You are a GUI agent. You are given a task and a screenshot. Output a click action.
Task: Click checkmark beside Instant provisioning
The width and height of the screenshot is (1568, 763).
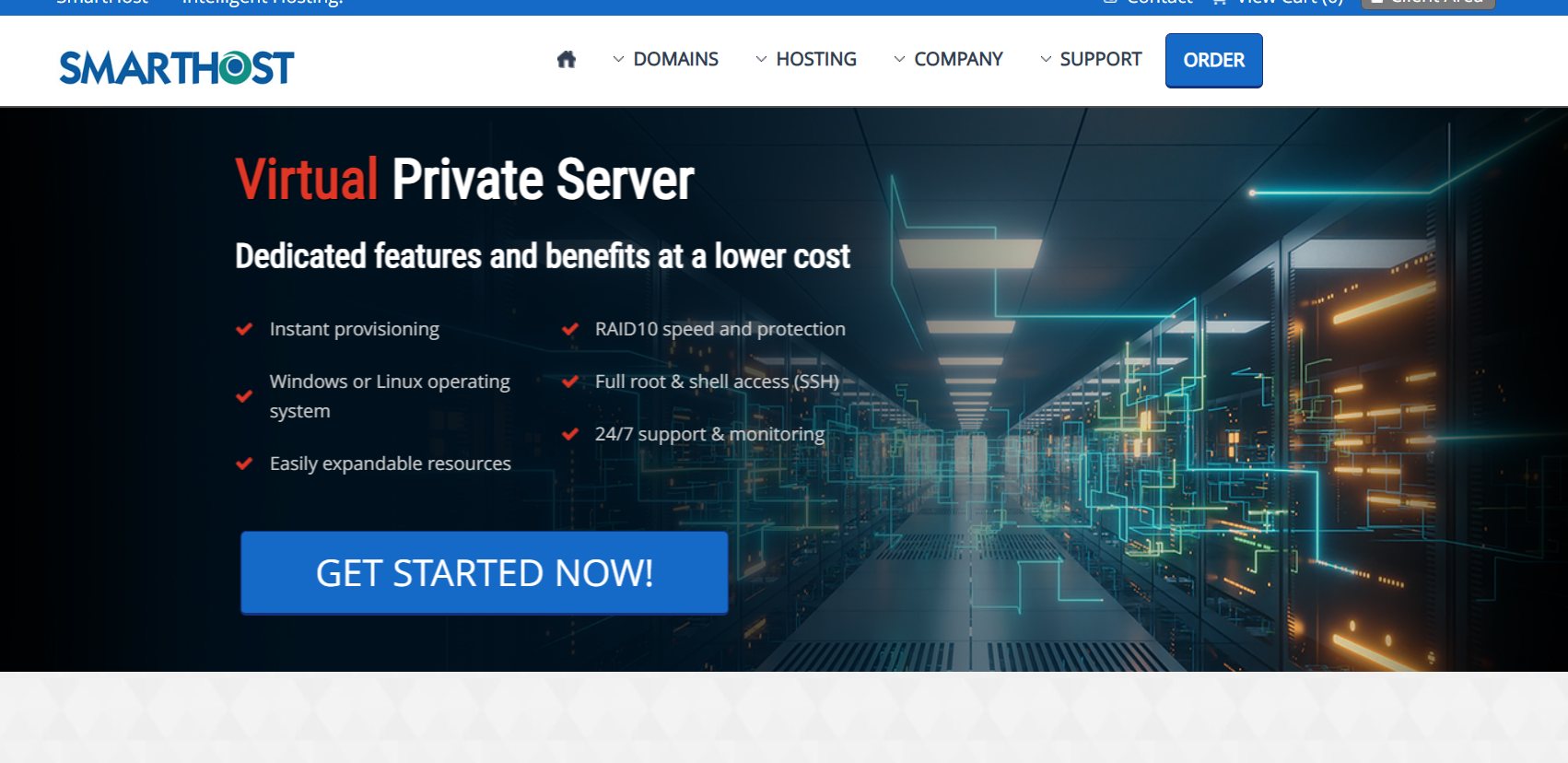coord(244,329)
